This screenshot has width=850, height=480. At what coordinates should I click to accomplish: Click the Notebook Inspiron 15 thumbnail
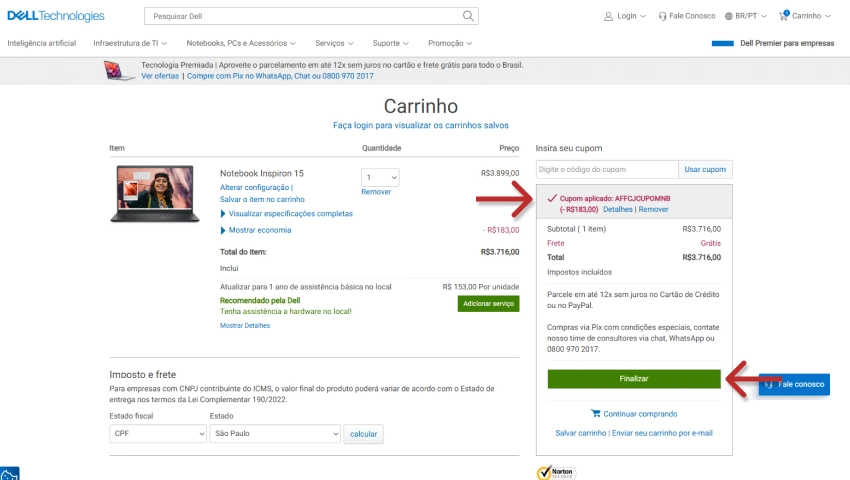pos(155,194)
